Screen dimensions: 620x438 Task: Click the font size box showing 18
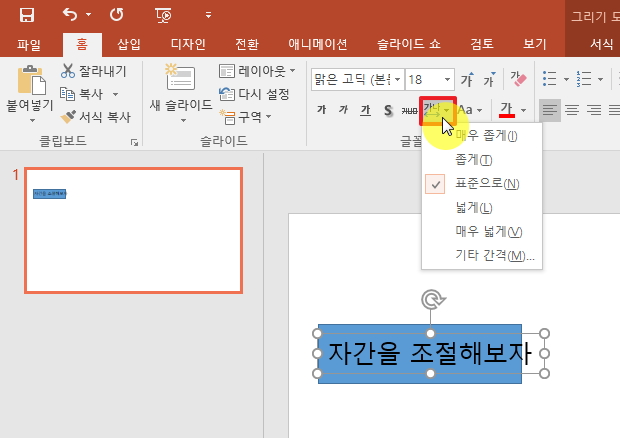[x=424, y=80]
